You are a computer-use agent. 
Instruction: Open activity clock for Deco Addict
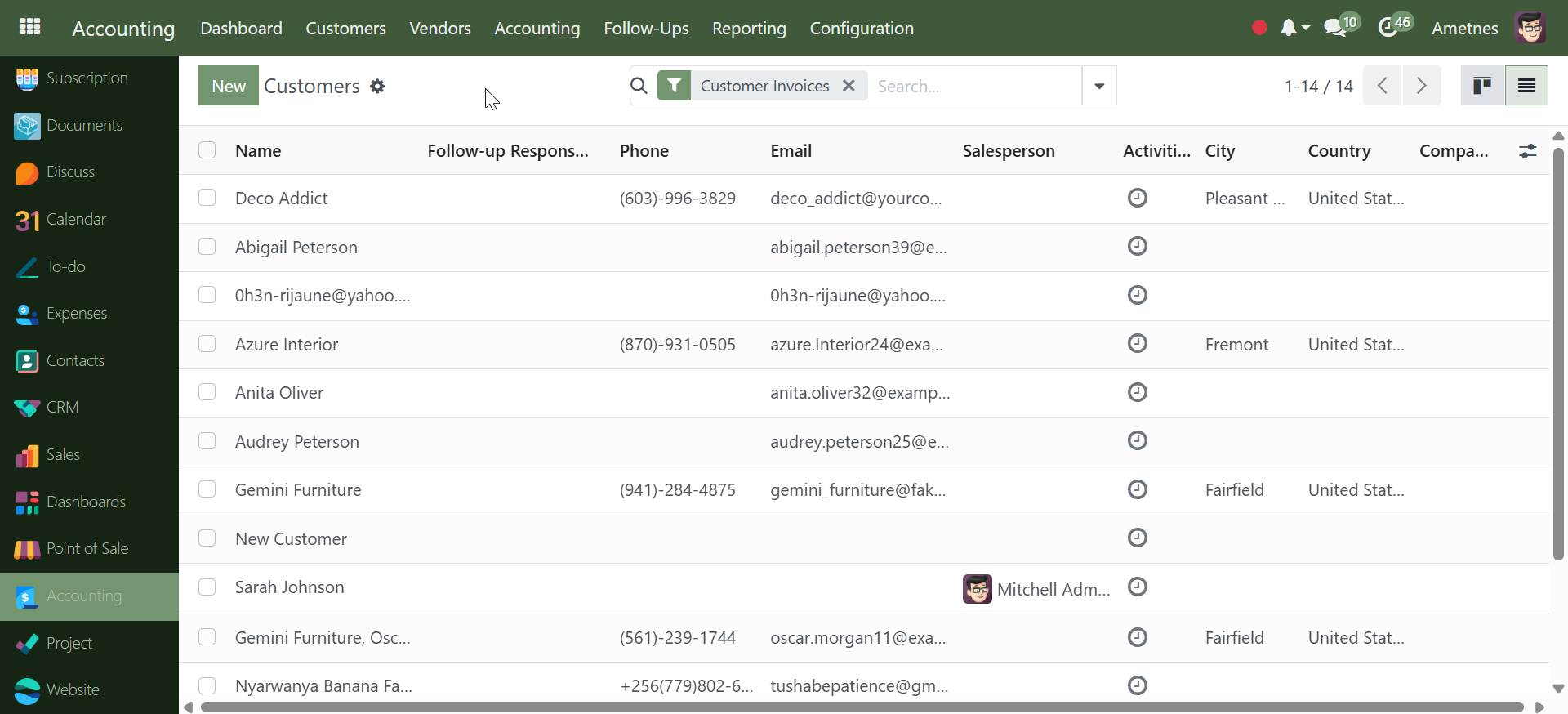coord(1137,198)
